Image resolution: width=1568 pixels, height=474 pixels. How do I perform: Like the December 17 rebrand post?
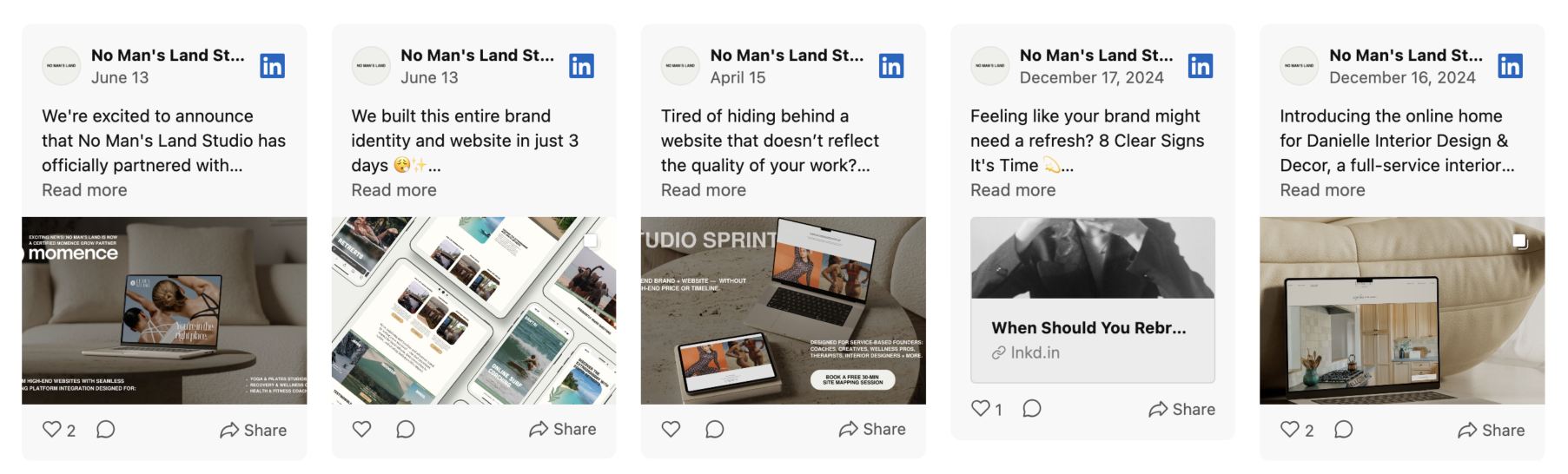(981, 408)
